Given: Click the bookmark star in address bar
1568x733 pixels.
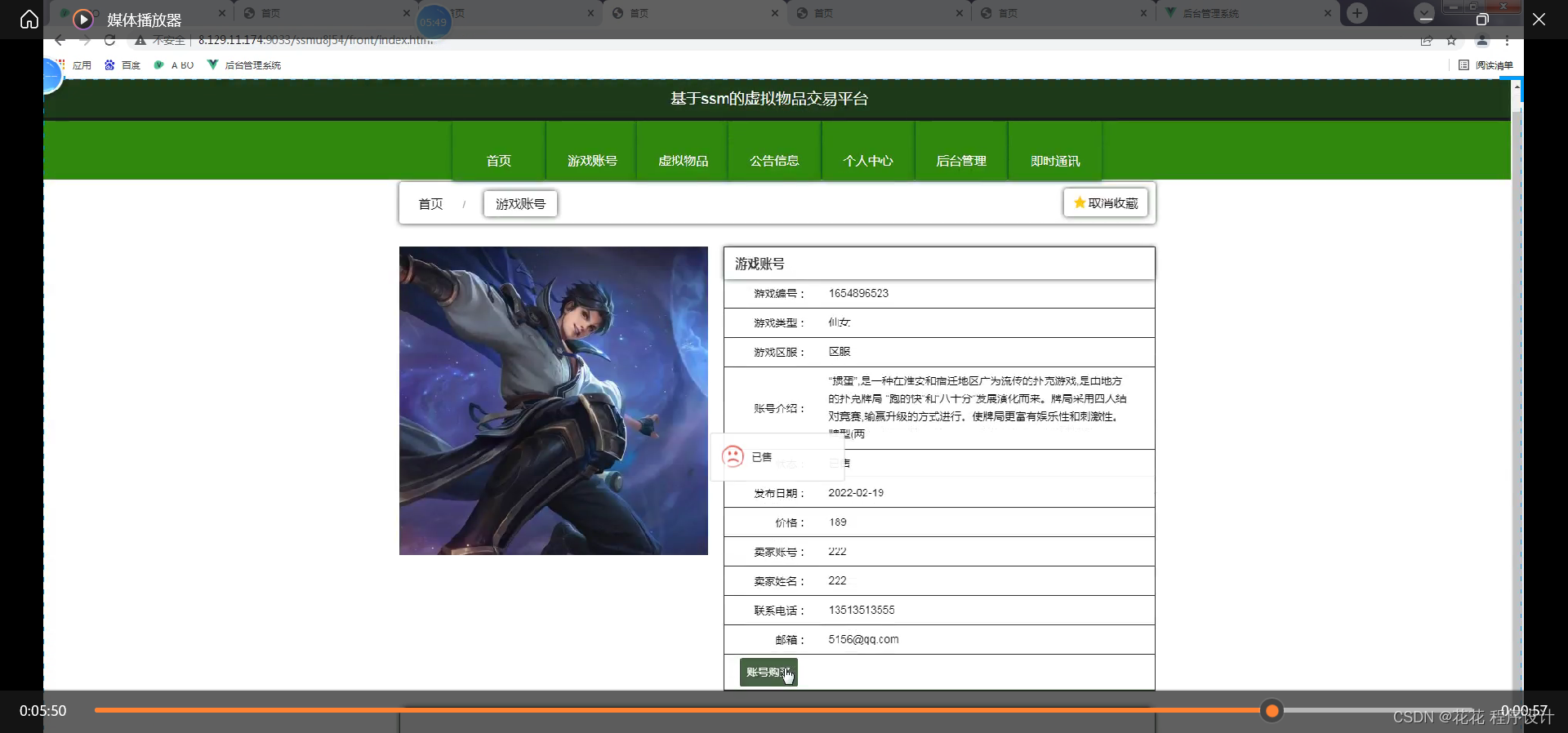Looking at the screenshot, I should click(1451, 41).
